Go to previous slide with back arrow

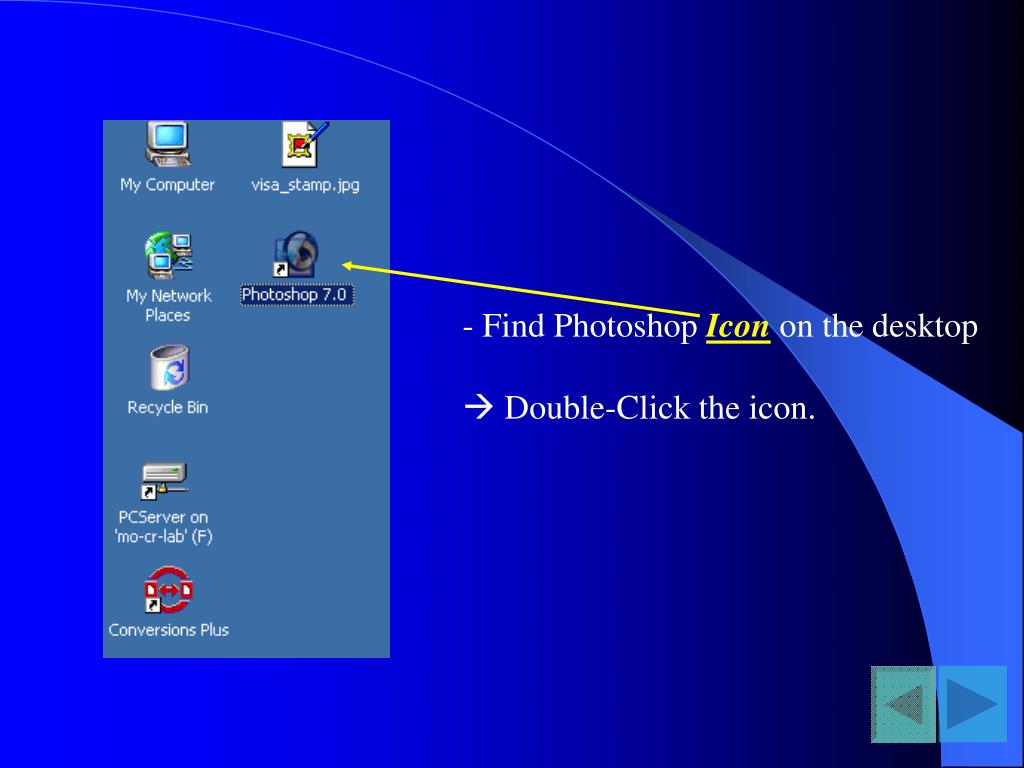(903, 704)
